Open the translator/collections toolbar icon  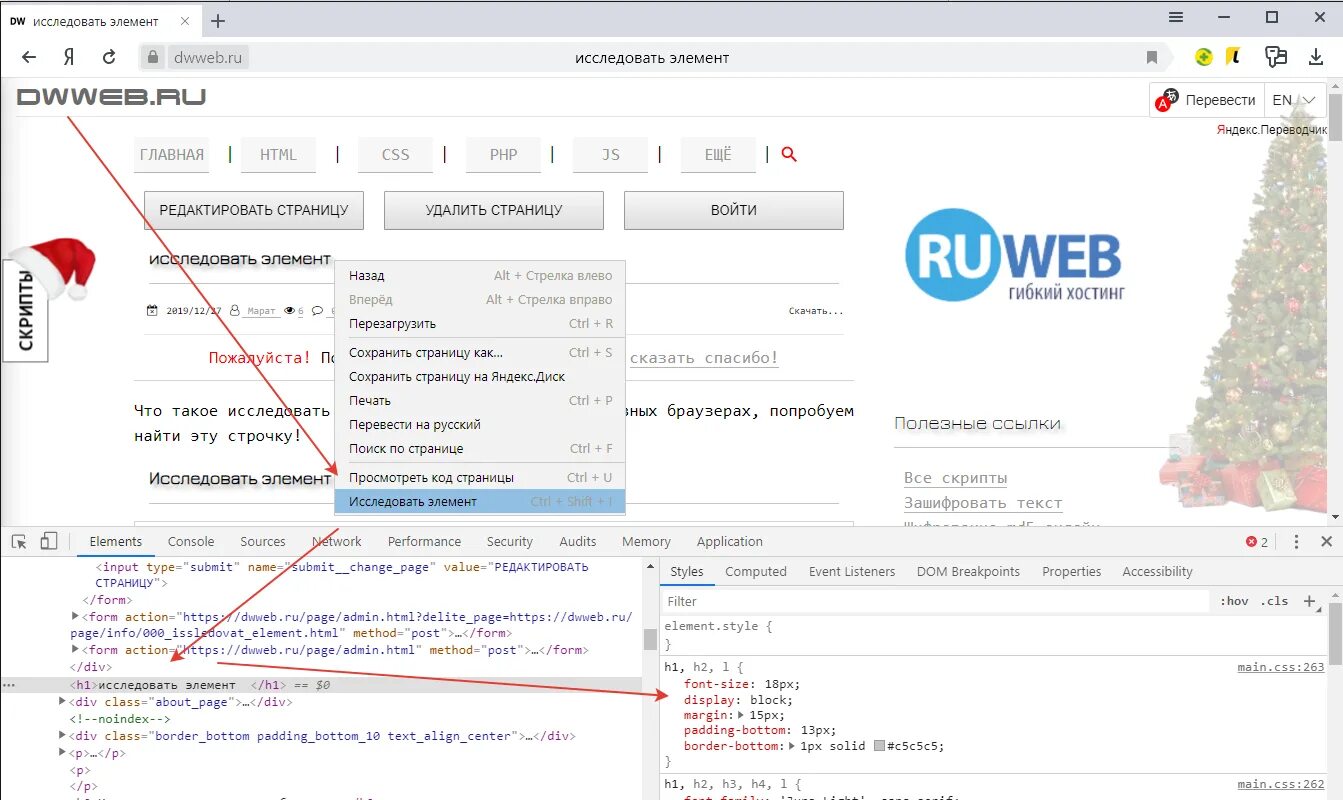coord(1275,57)
